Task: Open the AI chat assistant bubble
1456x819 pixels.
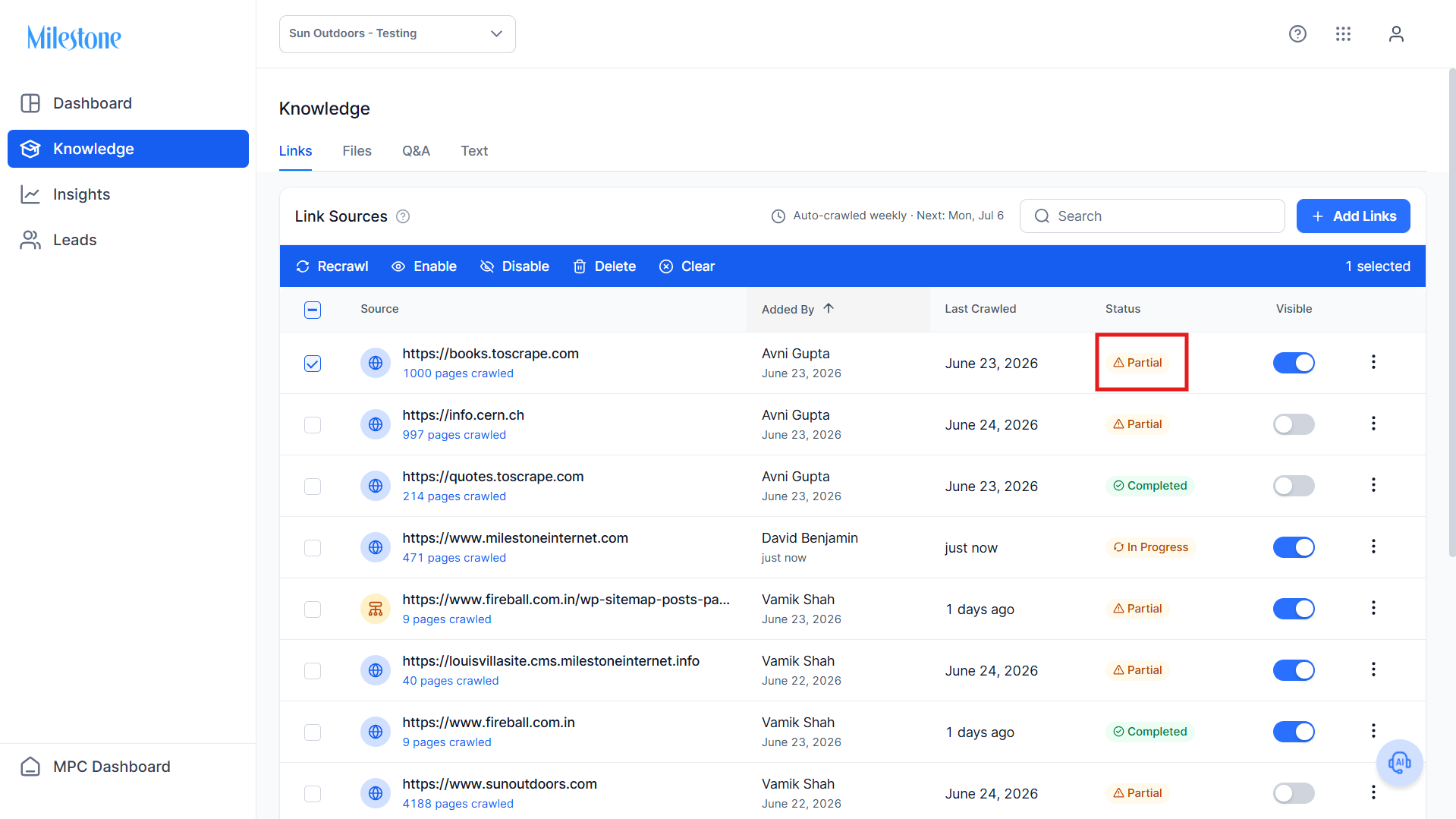Action: 1399,762
